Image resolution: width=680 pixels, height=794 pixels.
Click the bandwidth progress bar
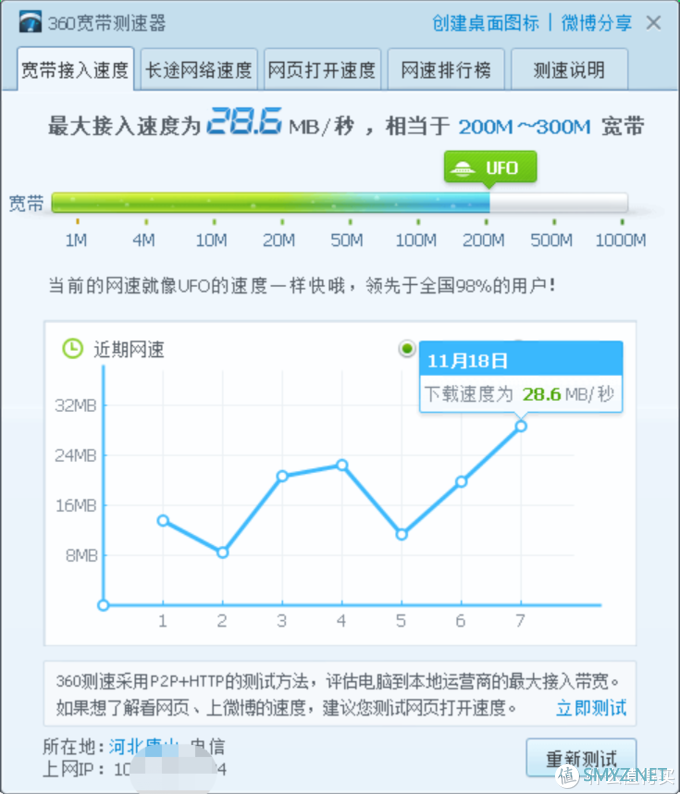340,203
